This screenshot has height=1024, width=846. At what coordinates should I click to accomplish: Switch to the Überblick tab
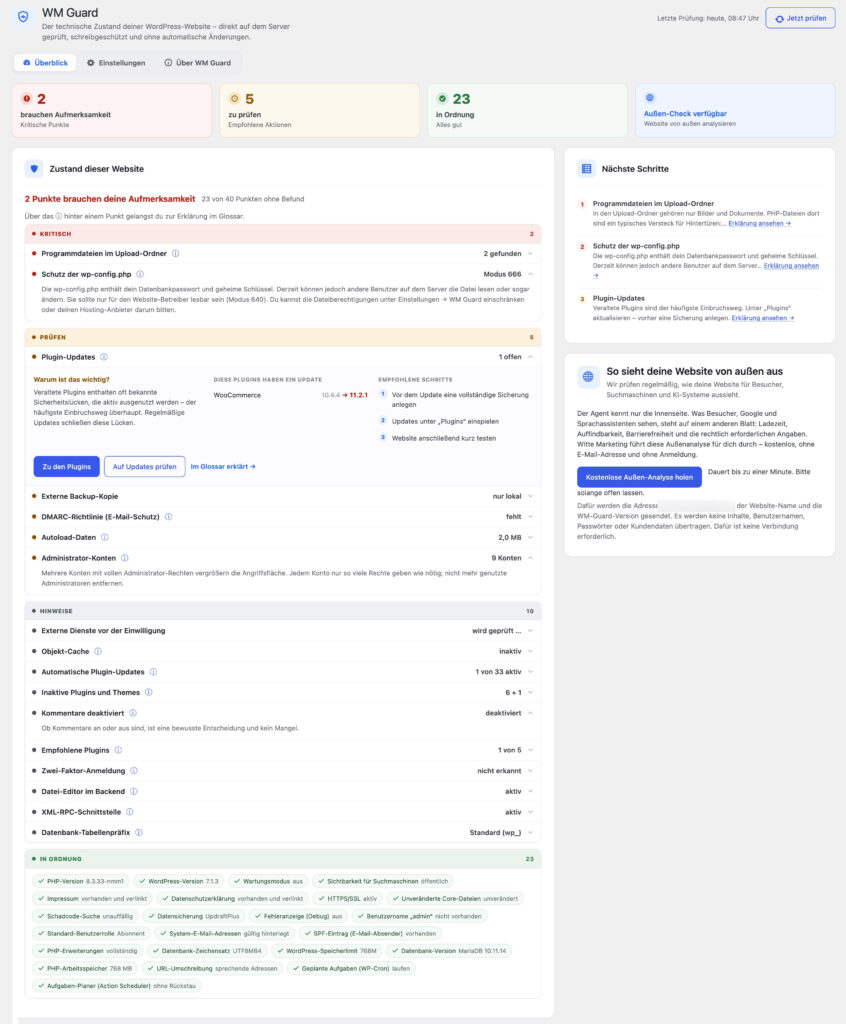coord(45,63)
